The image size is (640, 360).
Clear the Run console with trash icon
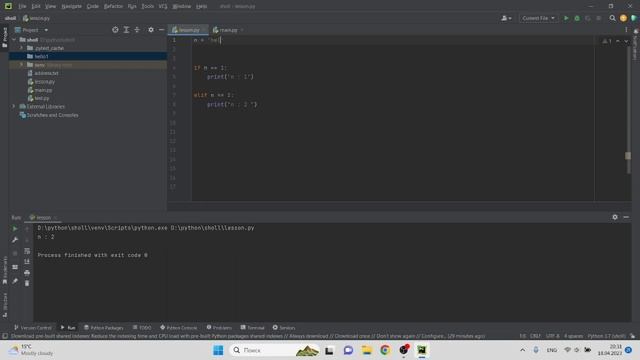coord(27,283)
